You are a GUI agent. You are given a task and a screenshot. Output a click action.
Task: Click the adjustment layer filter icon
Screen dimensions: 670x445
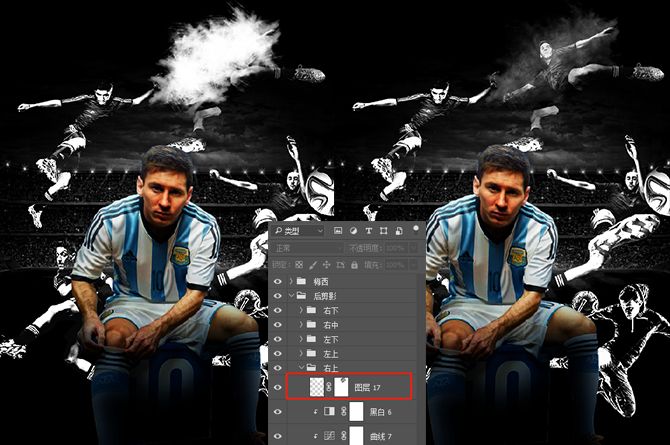[x=353, y=231]
